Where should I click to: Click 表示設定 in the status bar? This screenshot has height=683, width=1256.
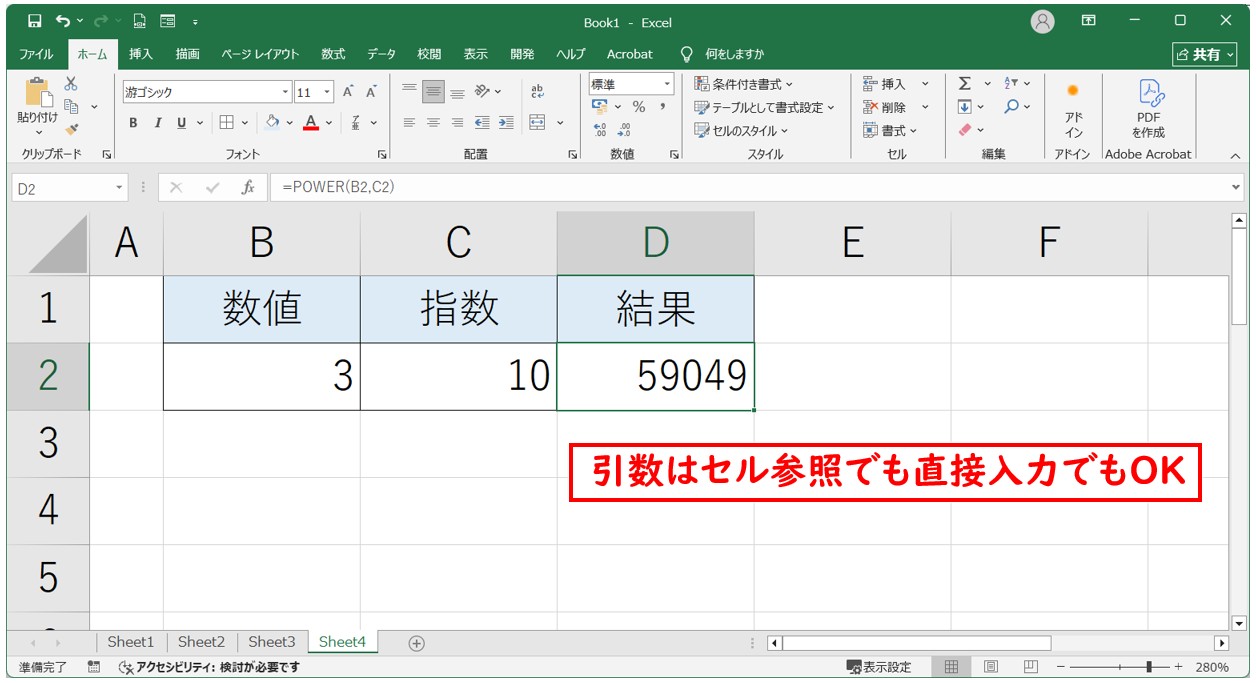coord(879,667)
